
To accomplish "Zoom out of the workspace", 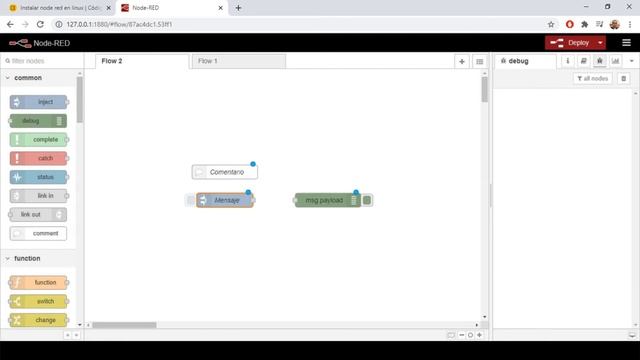I will (462, 335).
